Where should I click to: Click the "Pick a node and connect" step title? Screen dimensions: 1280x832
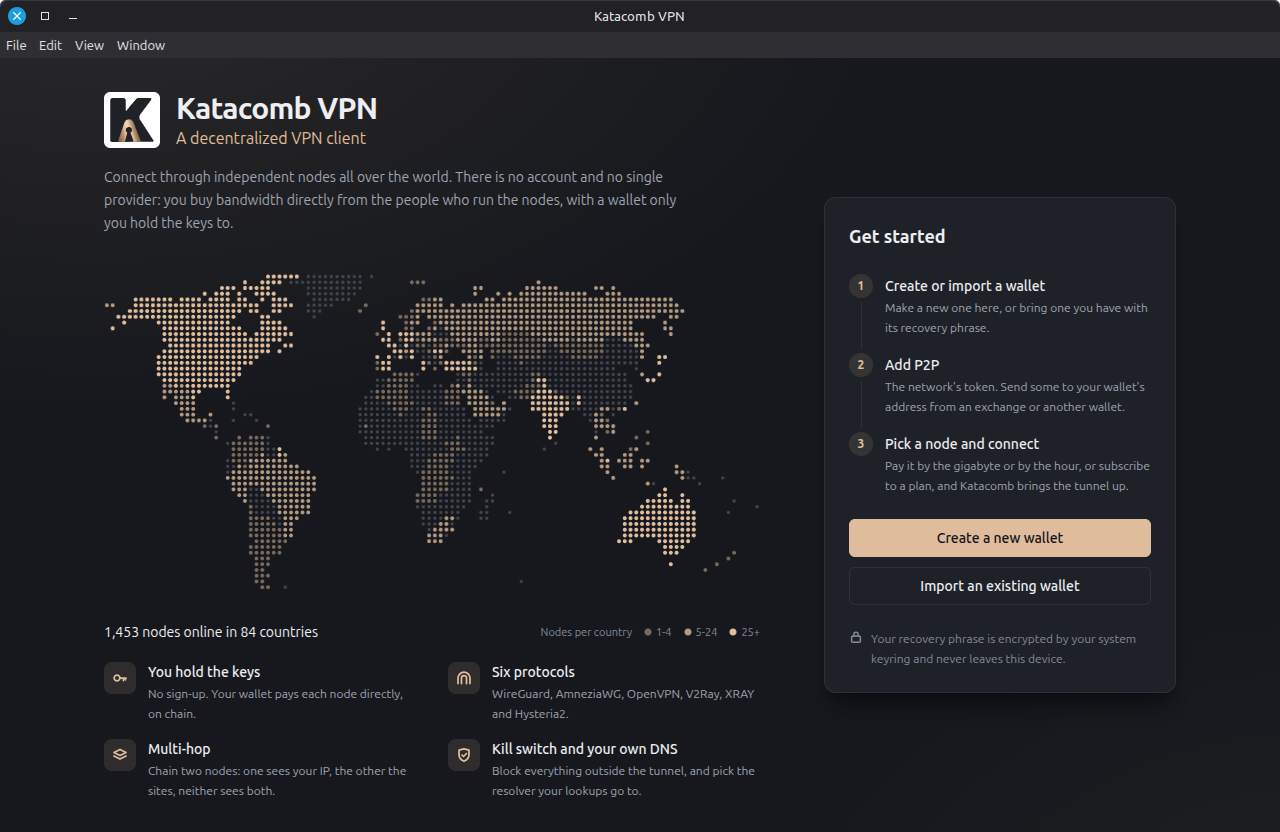point(962,444)
